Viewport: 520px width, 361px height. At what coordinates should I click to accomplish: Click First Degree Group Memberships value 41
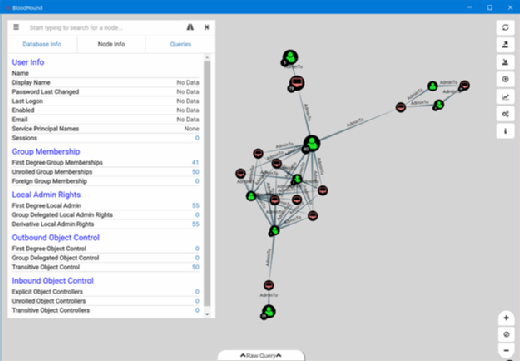click(x=196, y=162)
